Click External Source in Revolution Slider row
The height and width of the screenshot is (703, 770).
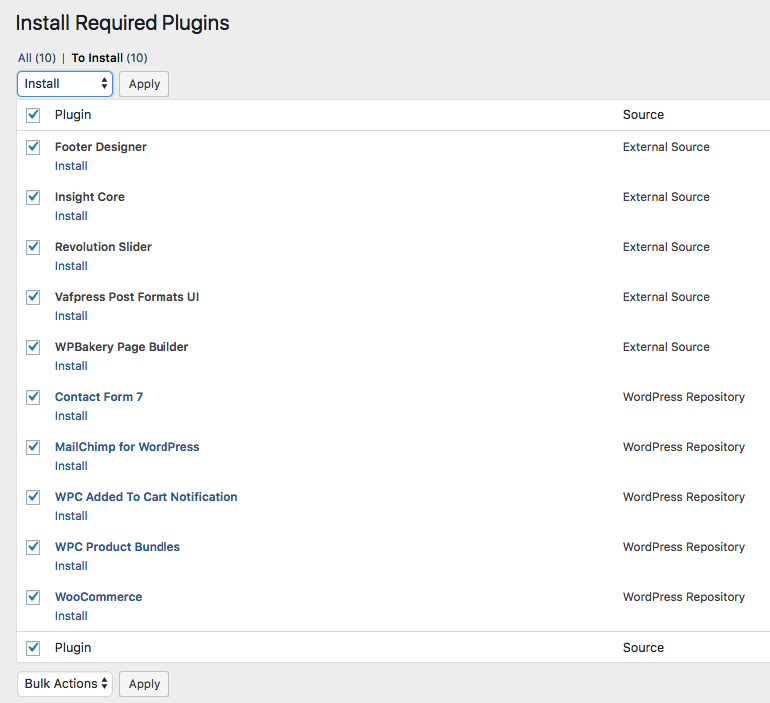(x=666, y=247)
